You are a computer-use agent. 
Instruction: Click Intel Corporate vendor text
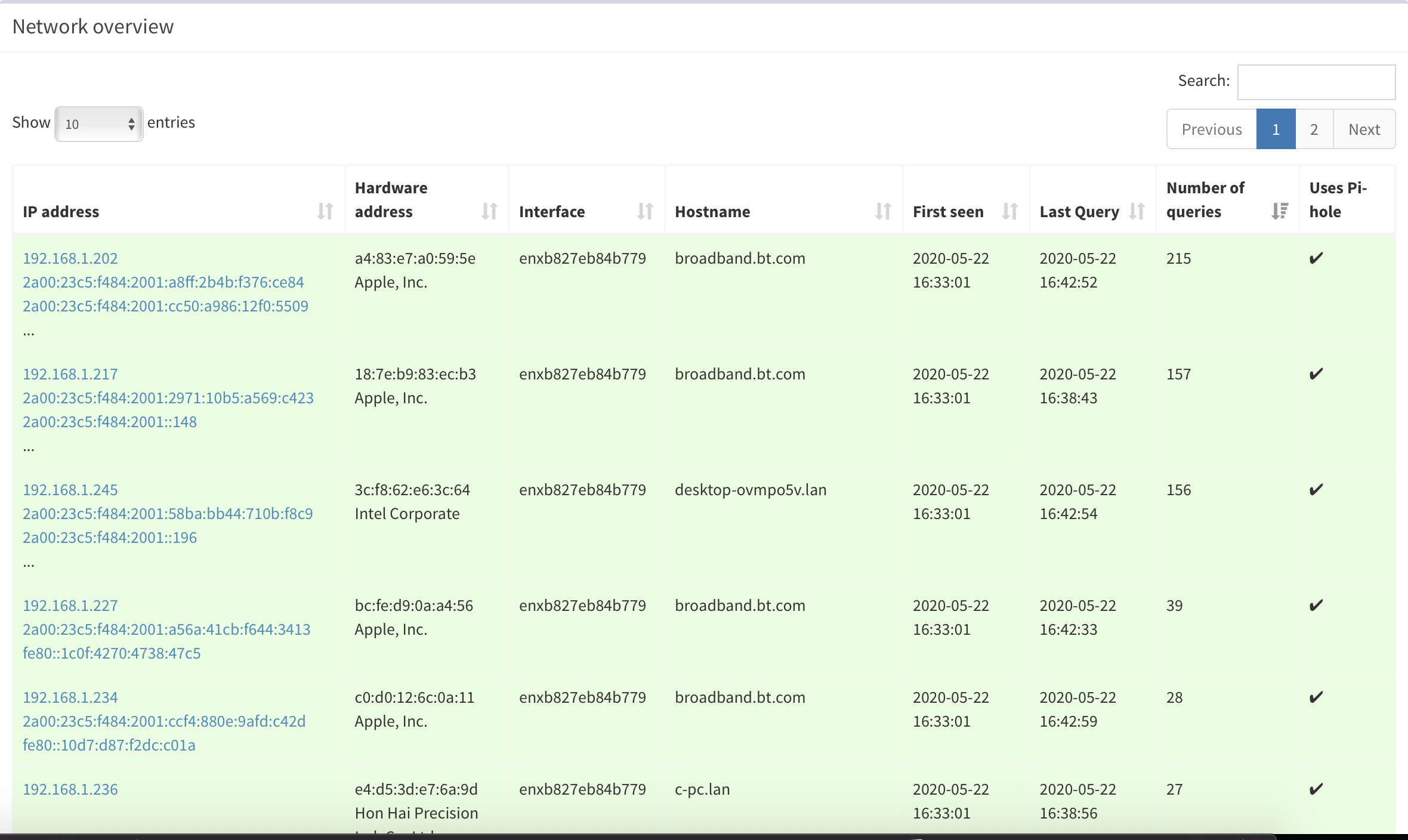pyautogui.click(x=407, y=514)
